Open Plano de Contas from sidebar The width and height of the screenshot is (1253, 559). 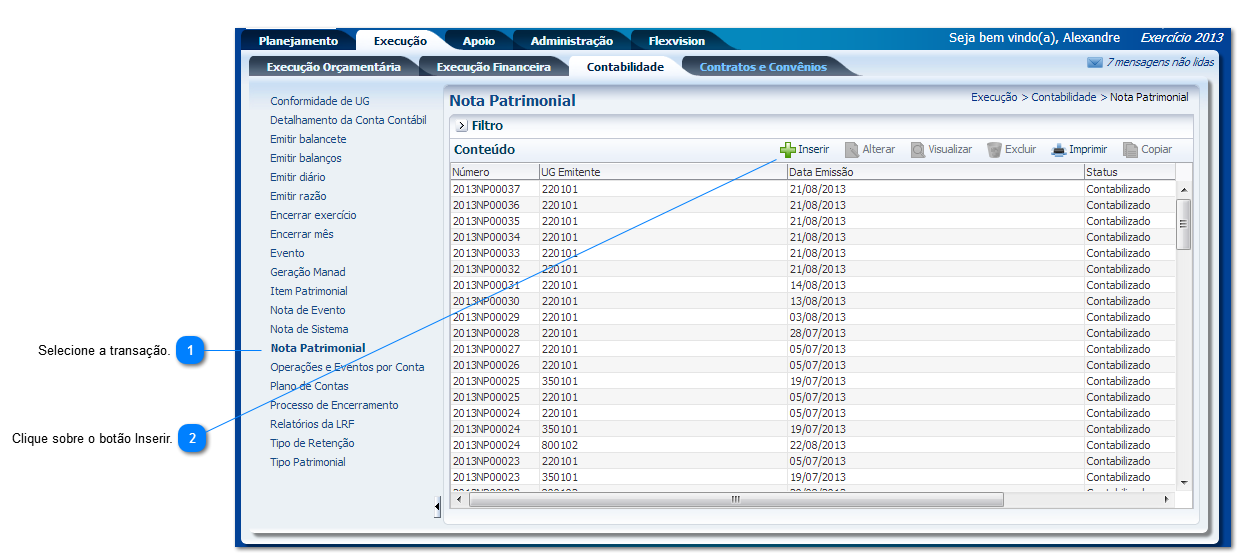[308, 386]
